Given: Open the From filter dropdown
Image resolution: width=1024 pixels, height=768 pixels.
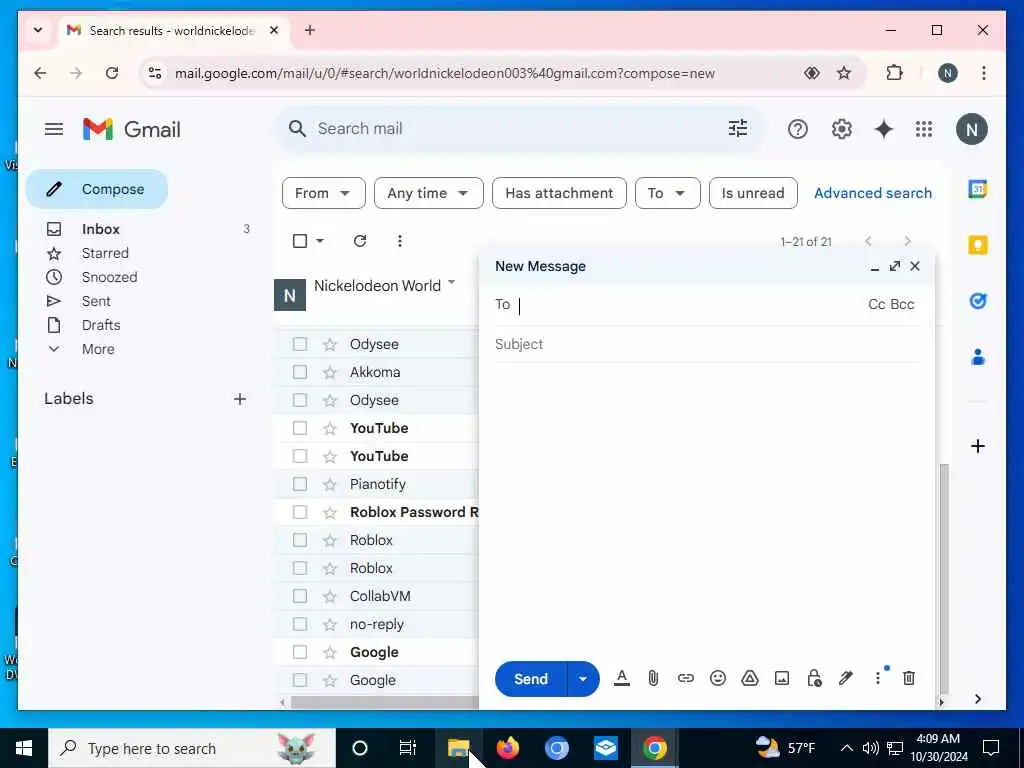Looking at the screenshot, I should tap(323, 193).
